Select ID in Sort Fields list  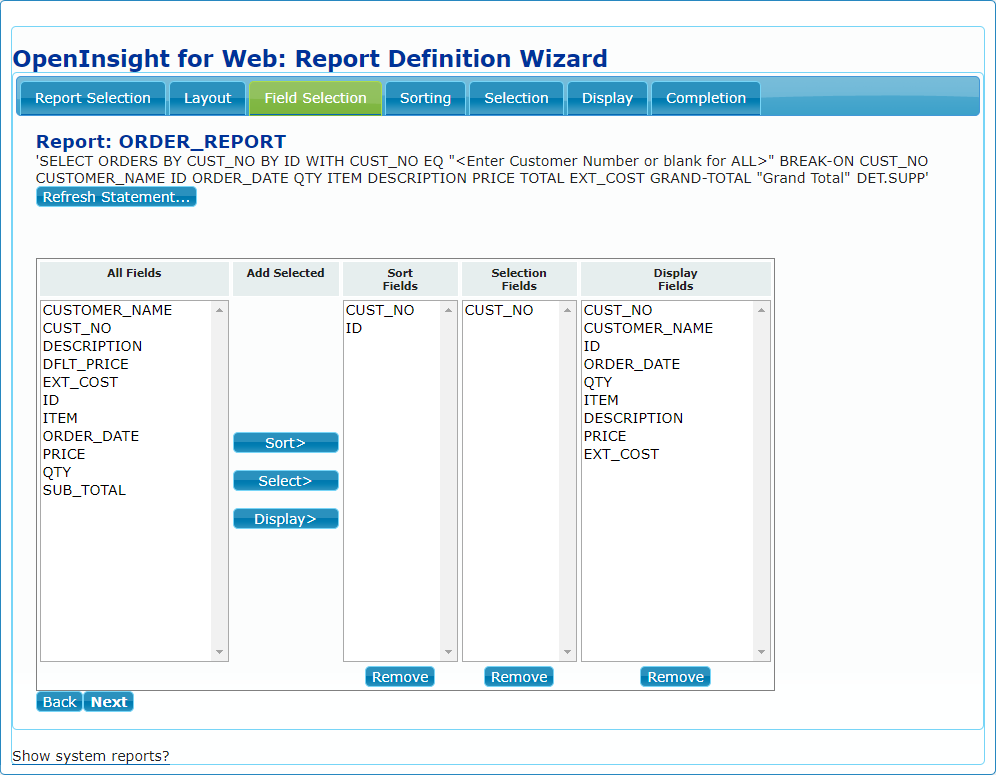coord(393,328)
